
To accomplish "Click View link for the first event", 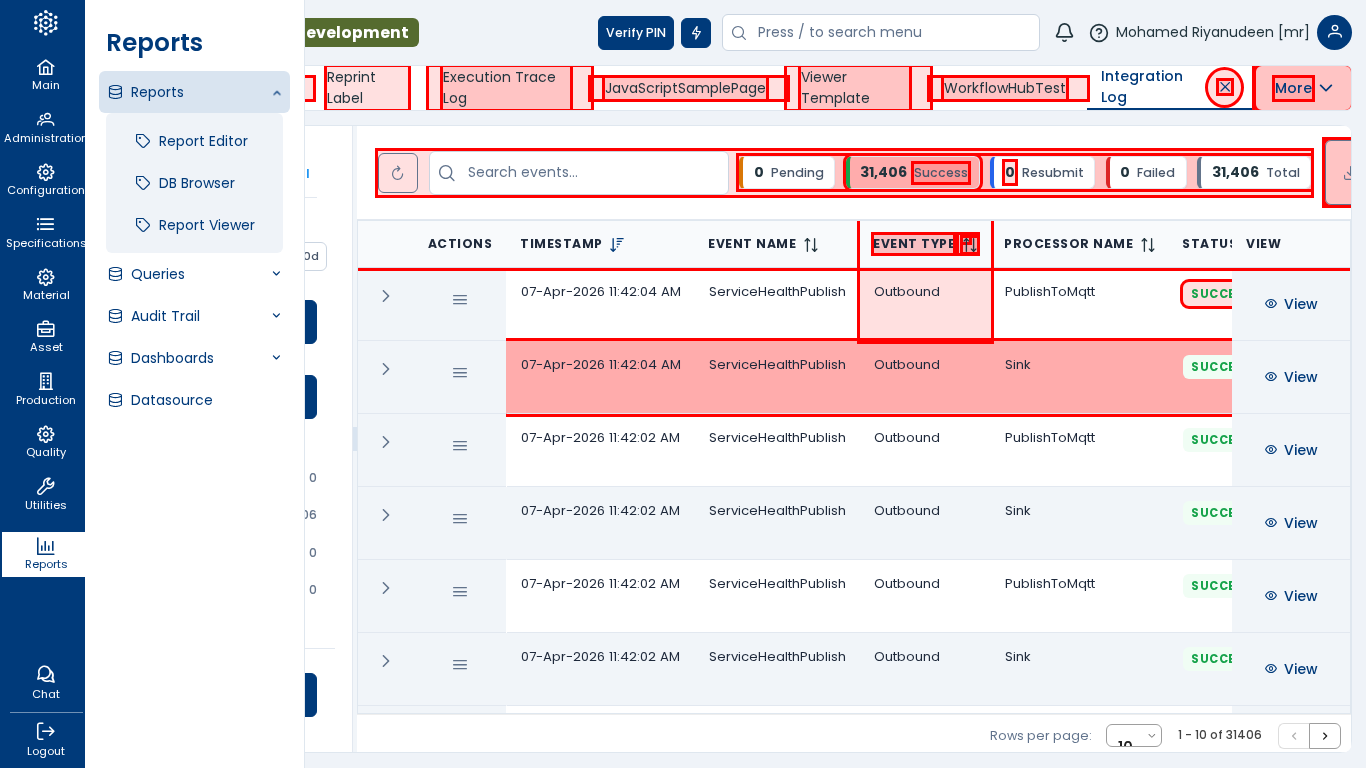I will pyautogui.click(x=1290, y=304).
